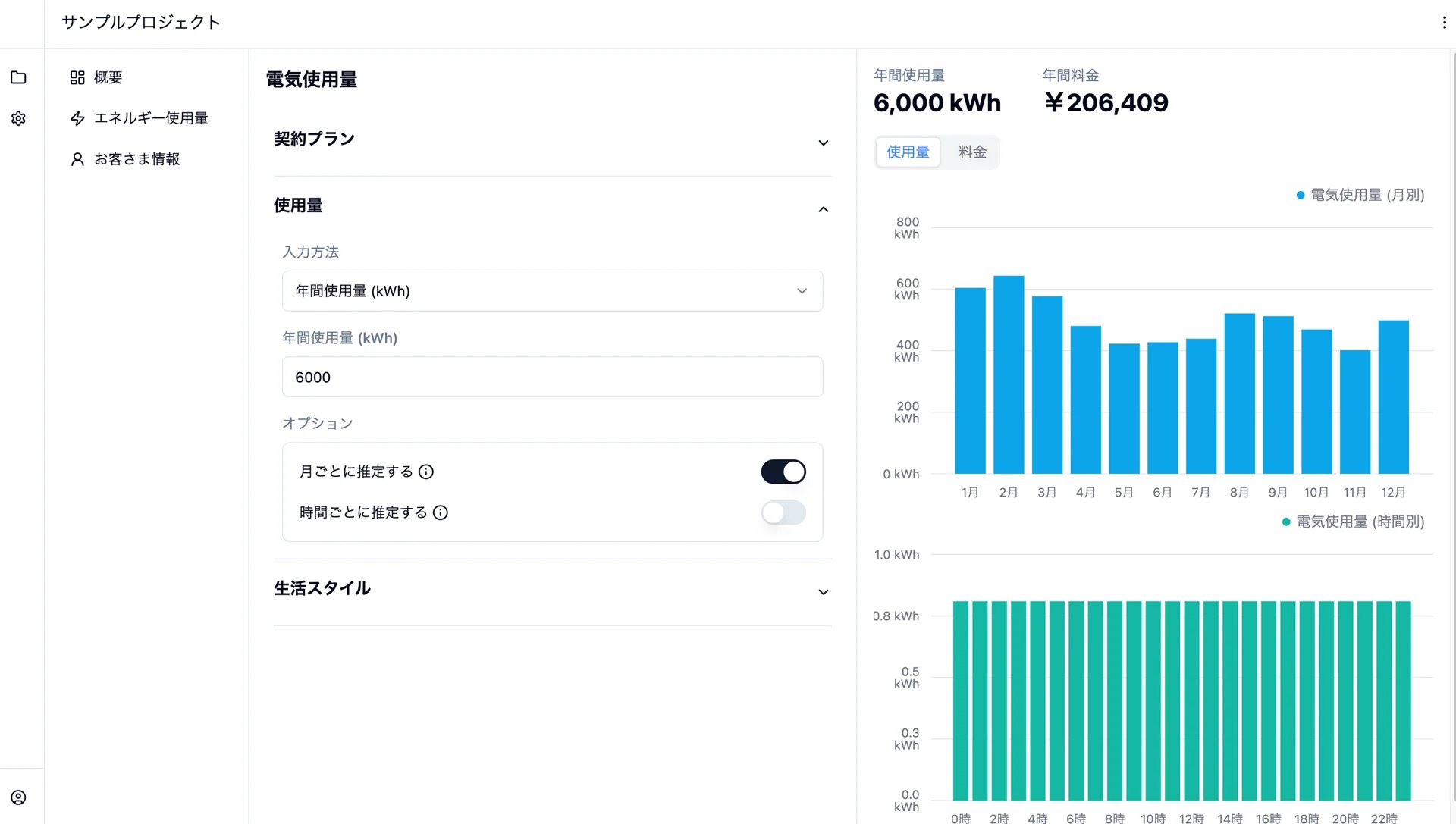The width and height of the screenshot is (1456, 824).
Task: Expand the 契約プラン section
Action: pyautogui.click(x=552, y=141)
